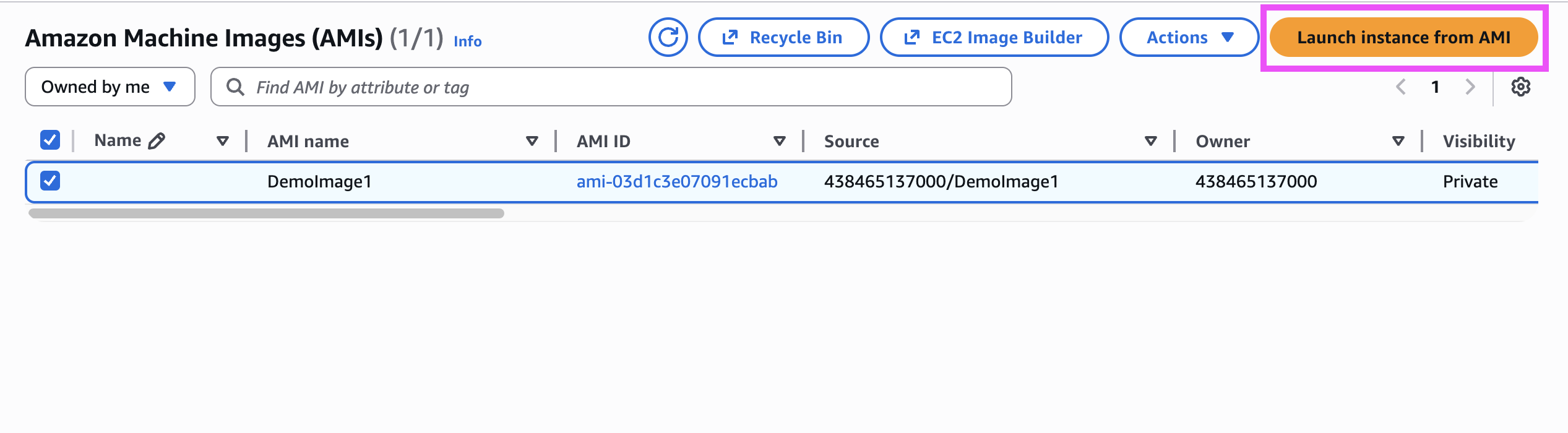Go to the previous page arrow

1401,87
